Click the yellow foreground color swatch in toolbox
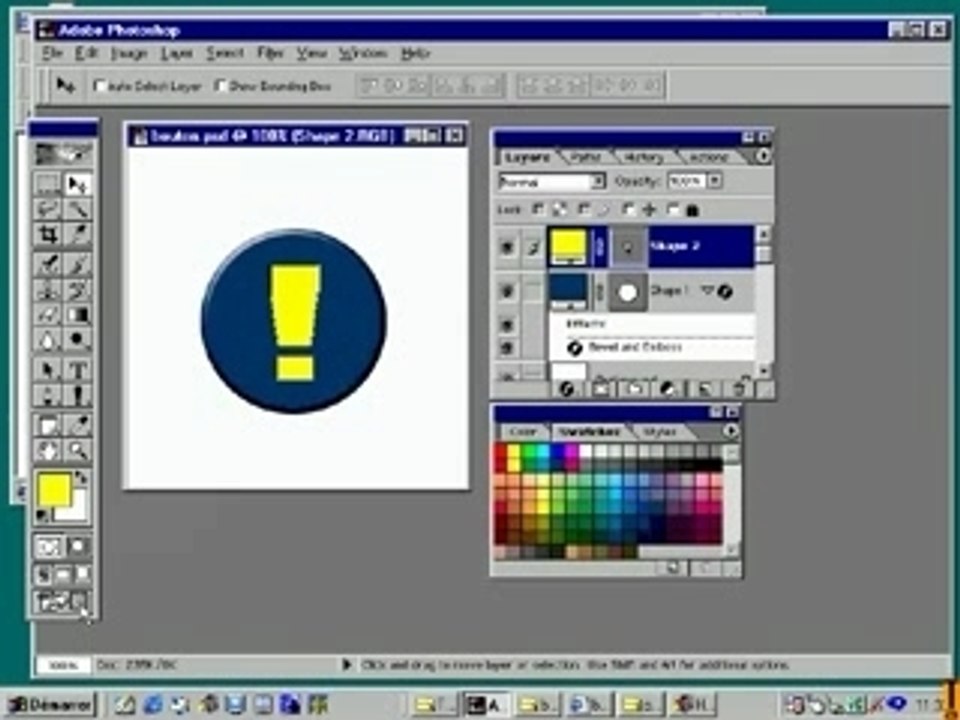The height and width of the screenshot is (720, 960). click(53, 490)
